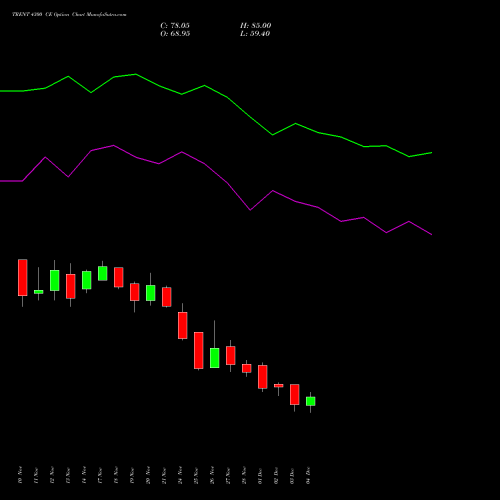The image size is (500, 500).
Task: Select the close value 'C: 78.05'
Action: 175,26
